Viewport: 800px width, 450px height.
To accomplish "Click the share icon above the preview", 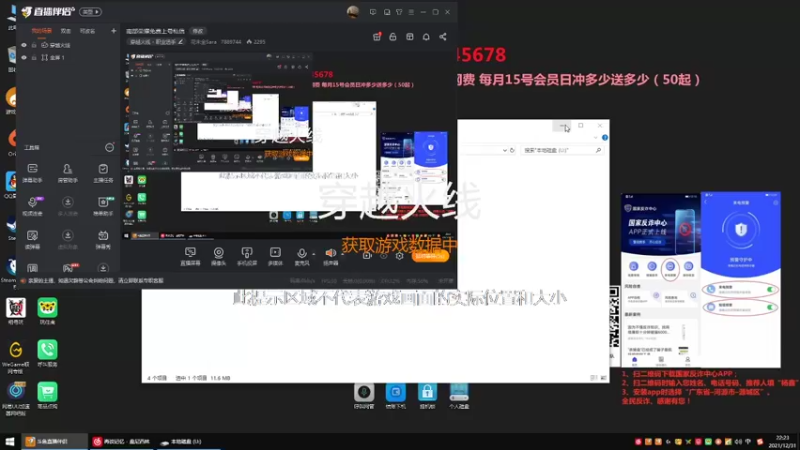I will pos(443,37).
